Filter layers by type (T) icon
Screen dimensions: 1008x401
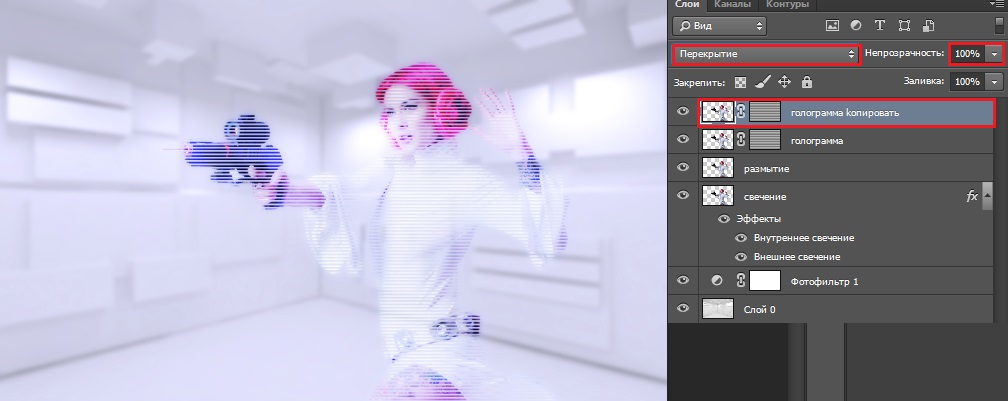(x=880, y=26)
